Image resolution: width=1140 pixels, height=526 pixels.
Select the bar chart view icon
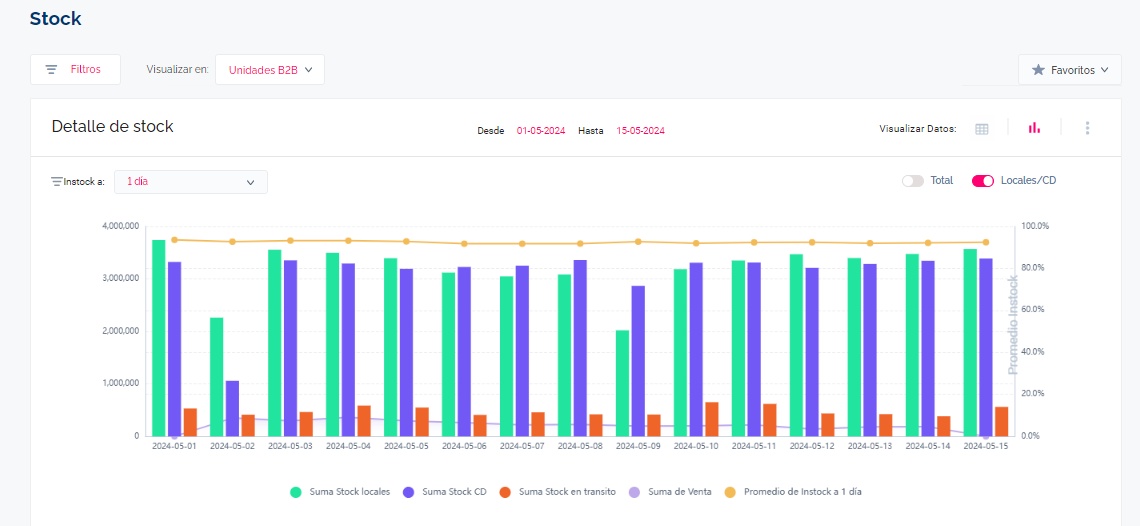click(1034, 128)
